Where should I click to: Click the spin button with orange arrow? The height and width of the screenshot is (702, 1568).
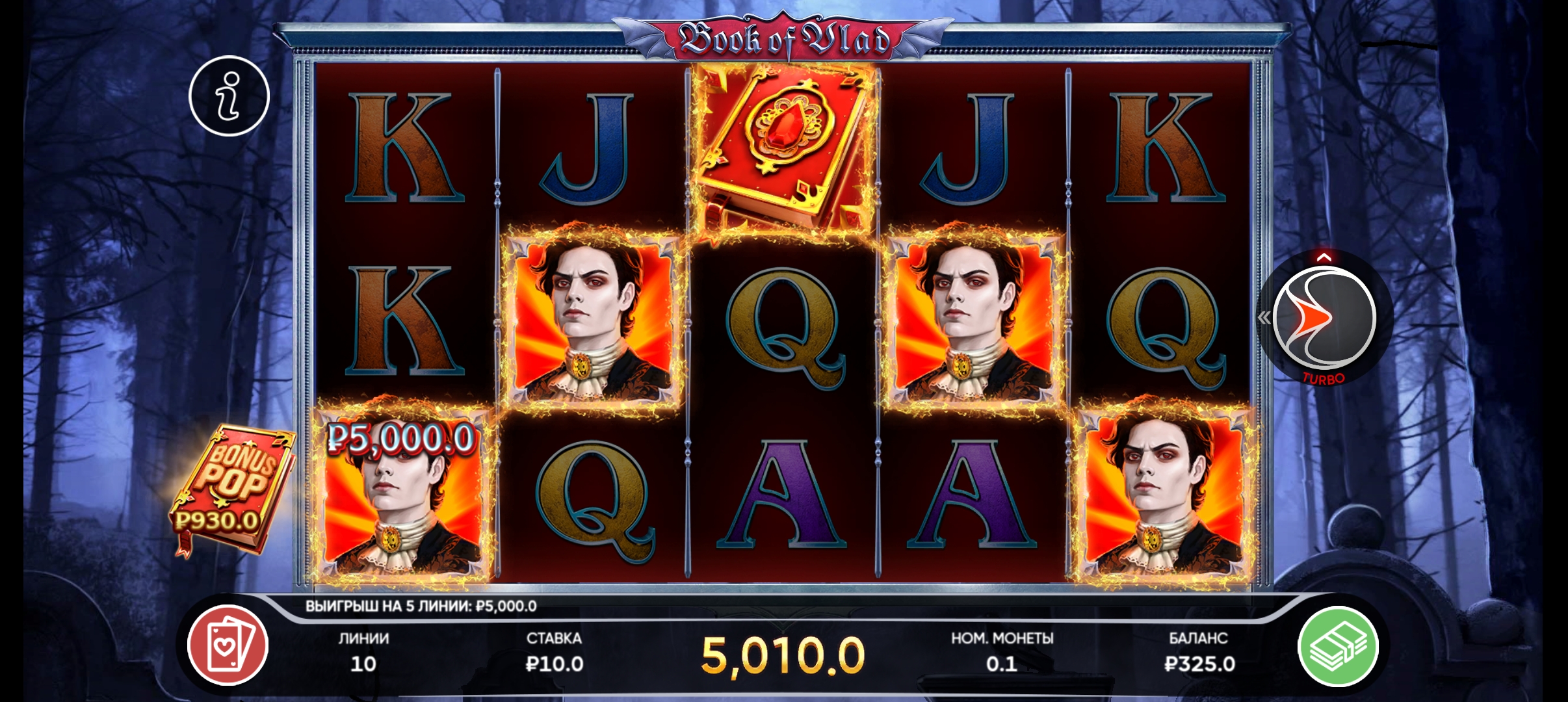(1324, 318)
